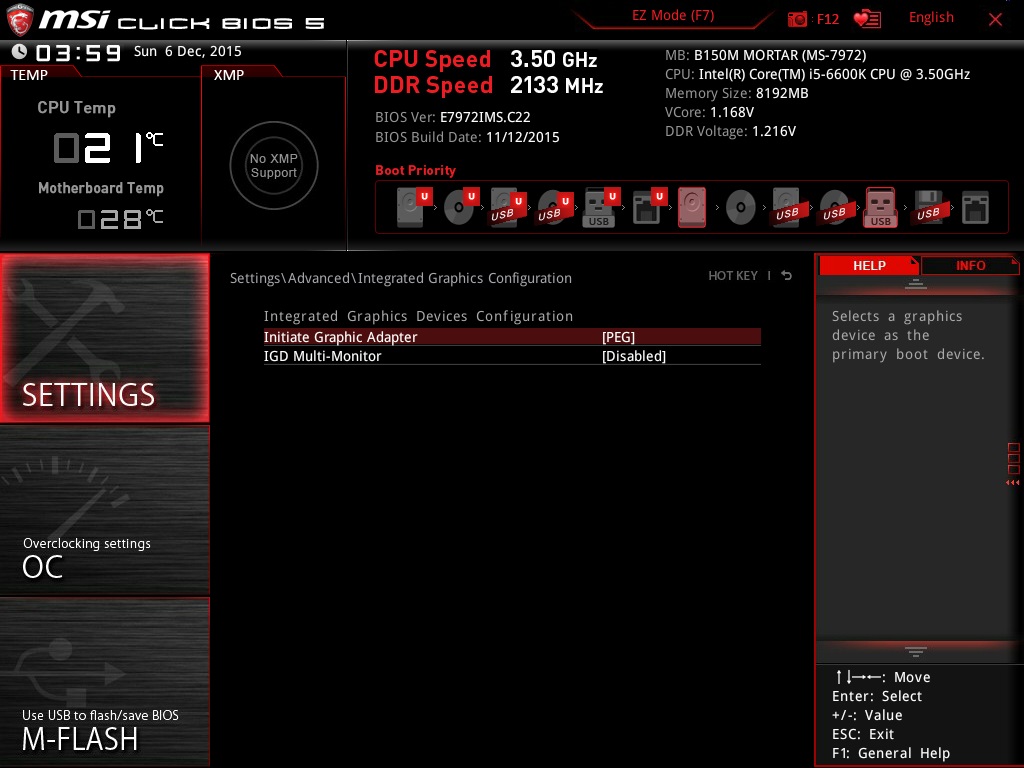Switch to the HELP tab

click(868, 265)
